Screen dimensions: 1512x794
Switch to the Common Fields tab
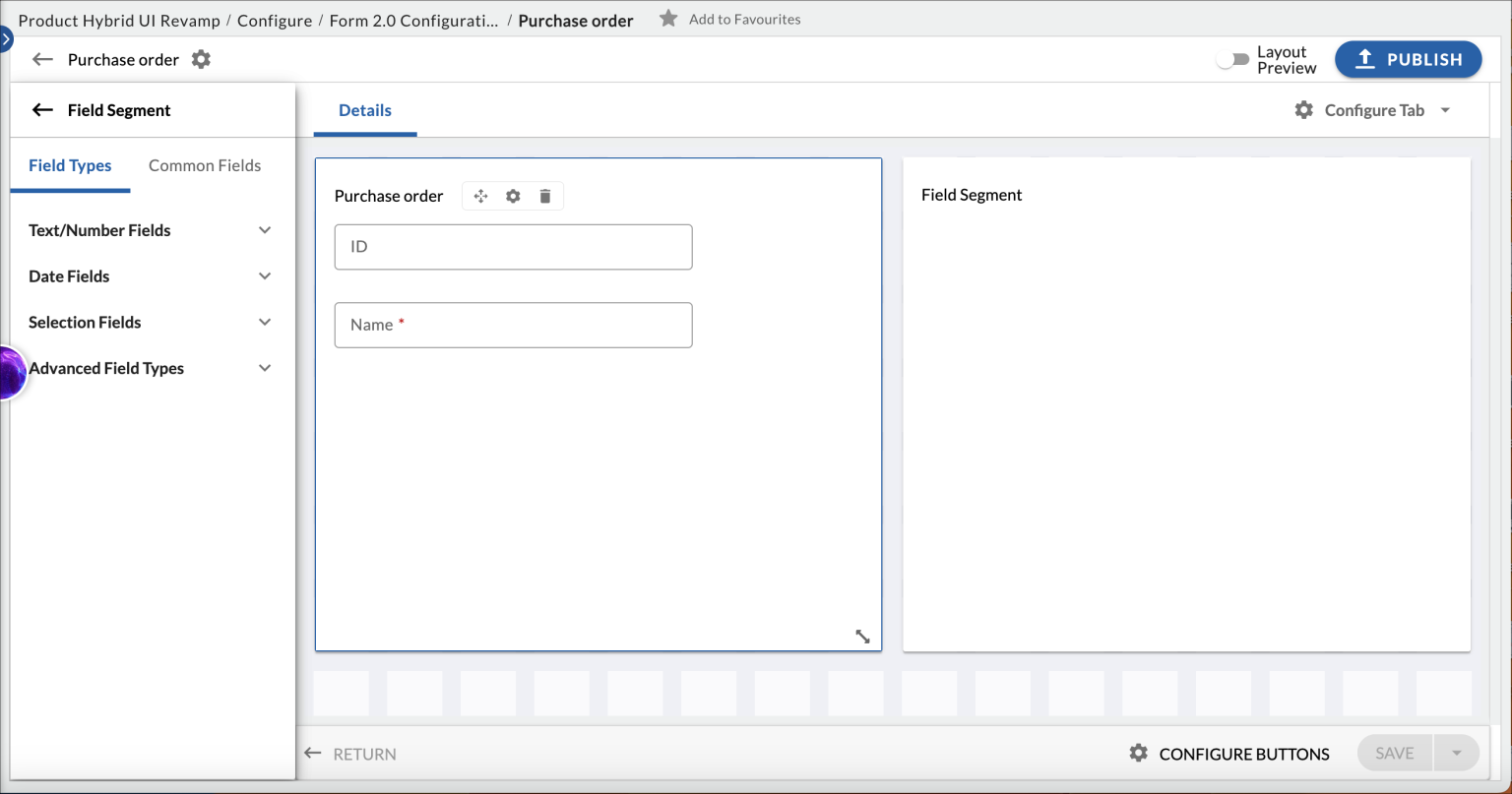click(x=205, y=165)
